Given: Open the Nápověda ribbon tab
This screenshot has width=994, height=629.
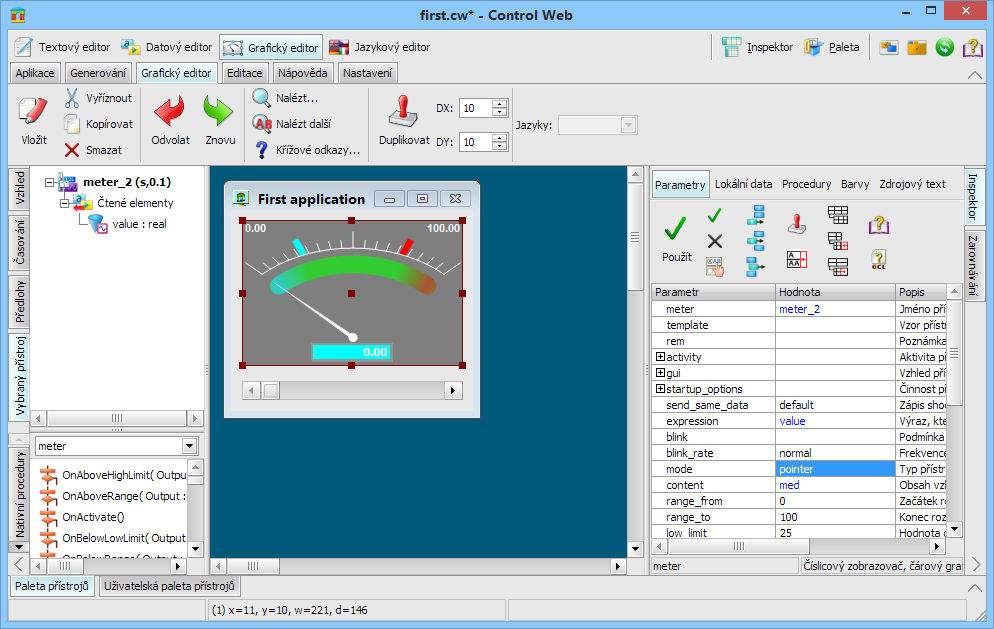Looking at the screenshot, I should (x=301, y=73).
